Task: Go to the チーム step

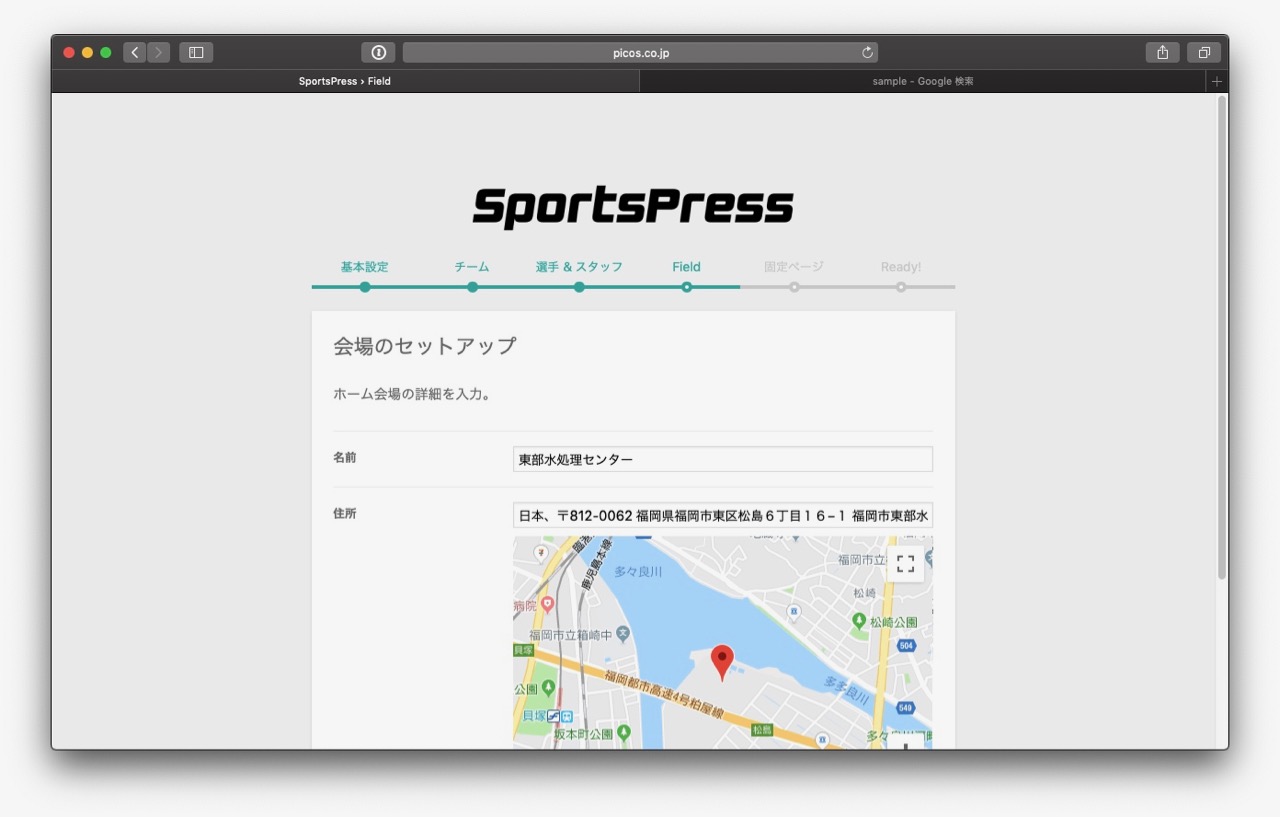Action: (472, 267)
